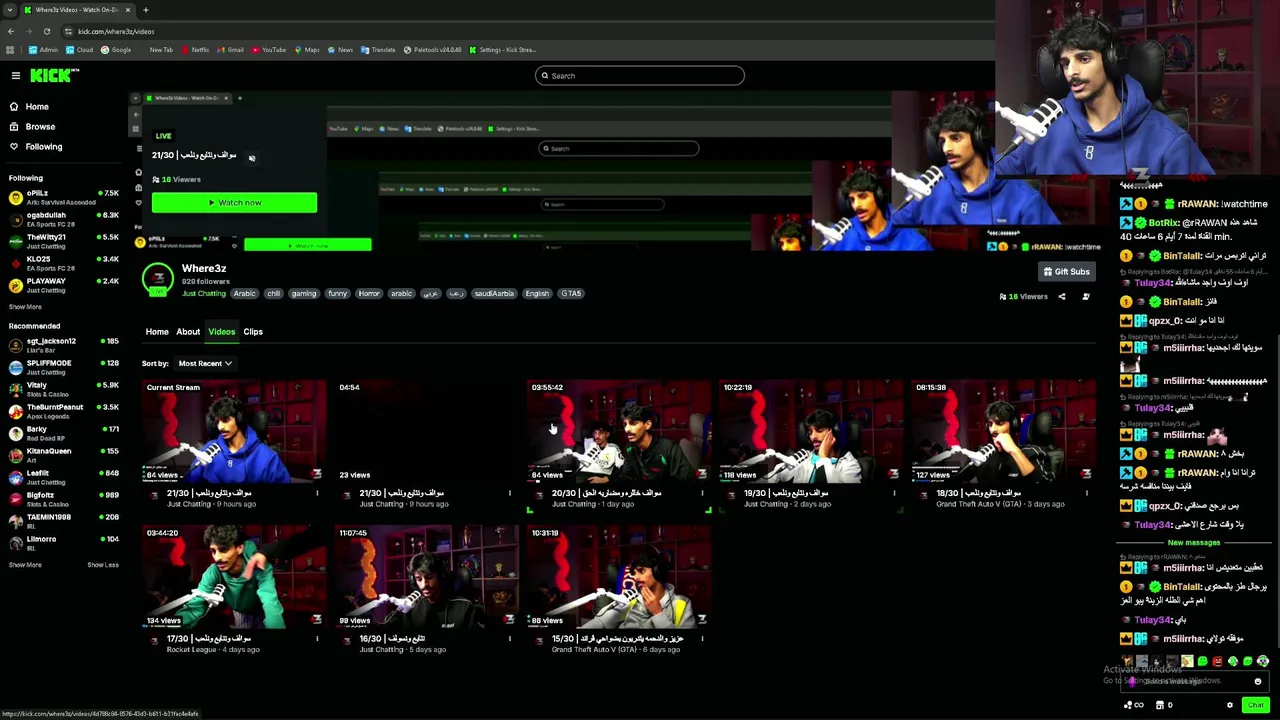Screen dimensions: 1280x720
Task: Expand Show more under Following list
Action: [x=25, y=307]
